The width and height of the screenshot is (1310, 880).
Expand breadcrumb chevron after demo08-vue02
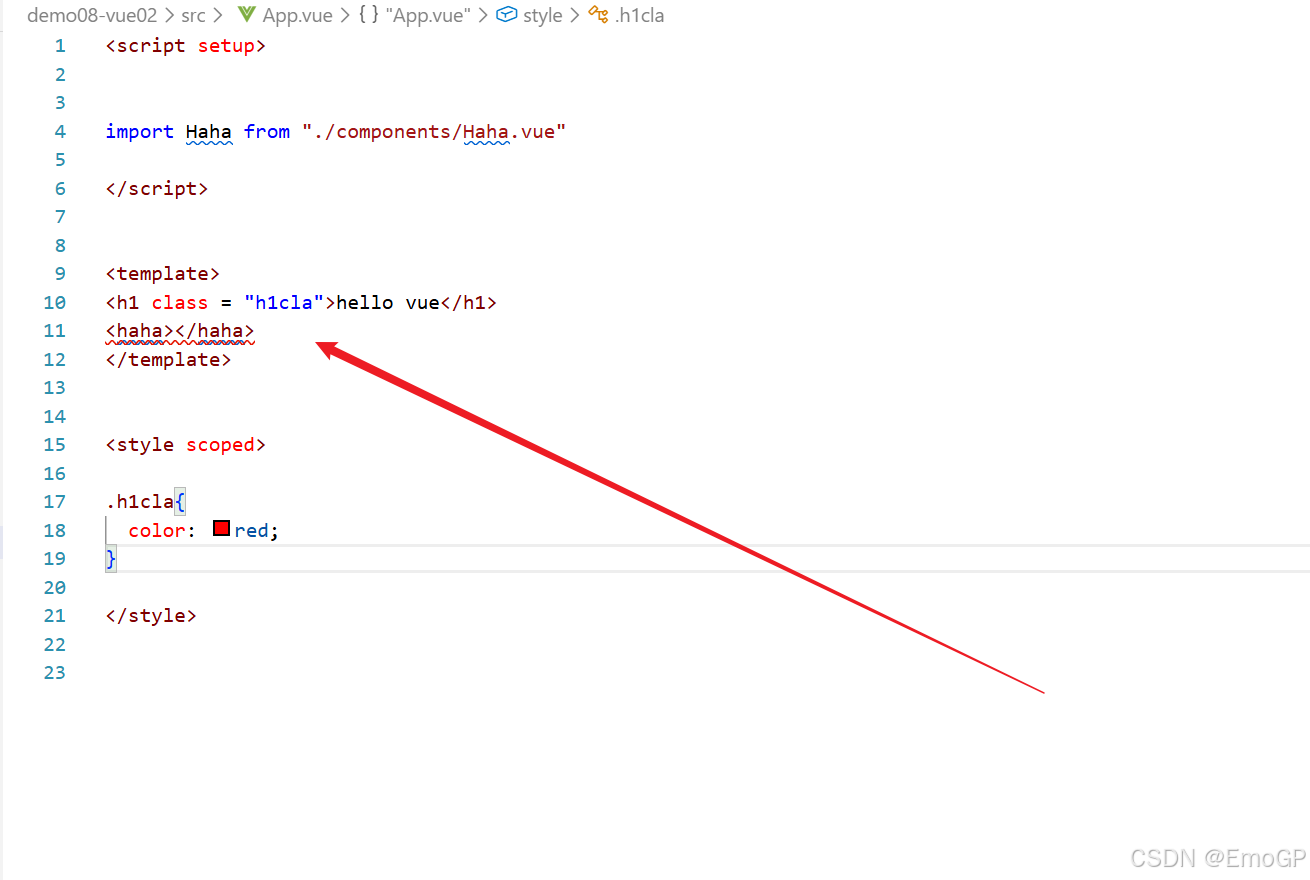pos(168,15)
